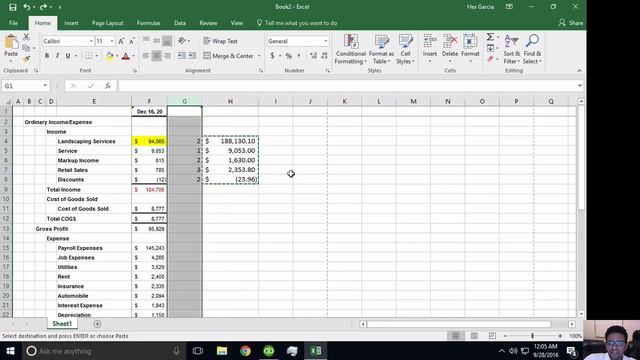Decrease the cell indent

[x=182, y=56]
